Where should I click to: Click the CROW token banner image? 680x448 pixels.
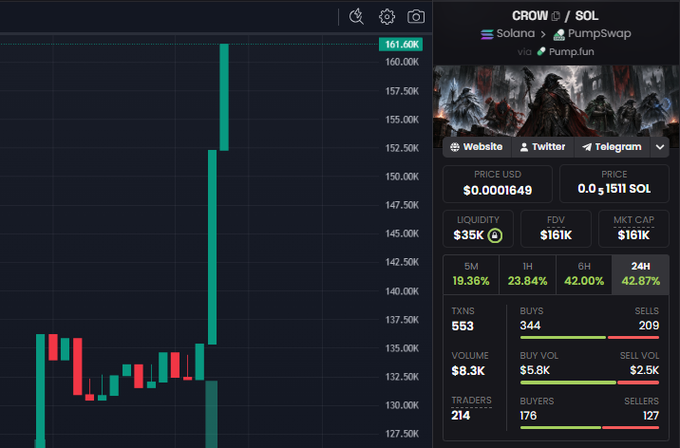[x=556, y=101]
